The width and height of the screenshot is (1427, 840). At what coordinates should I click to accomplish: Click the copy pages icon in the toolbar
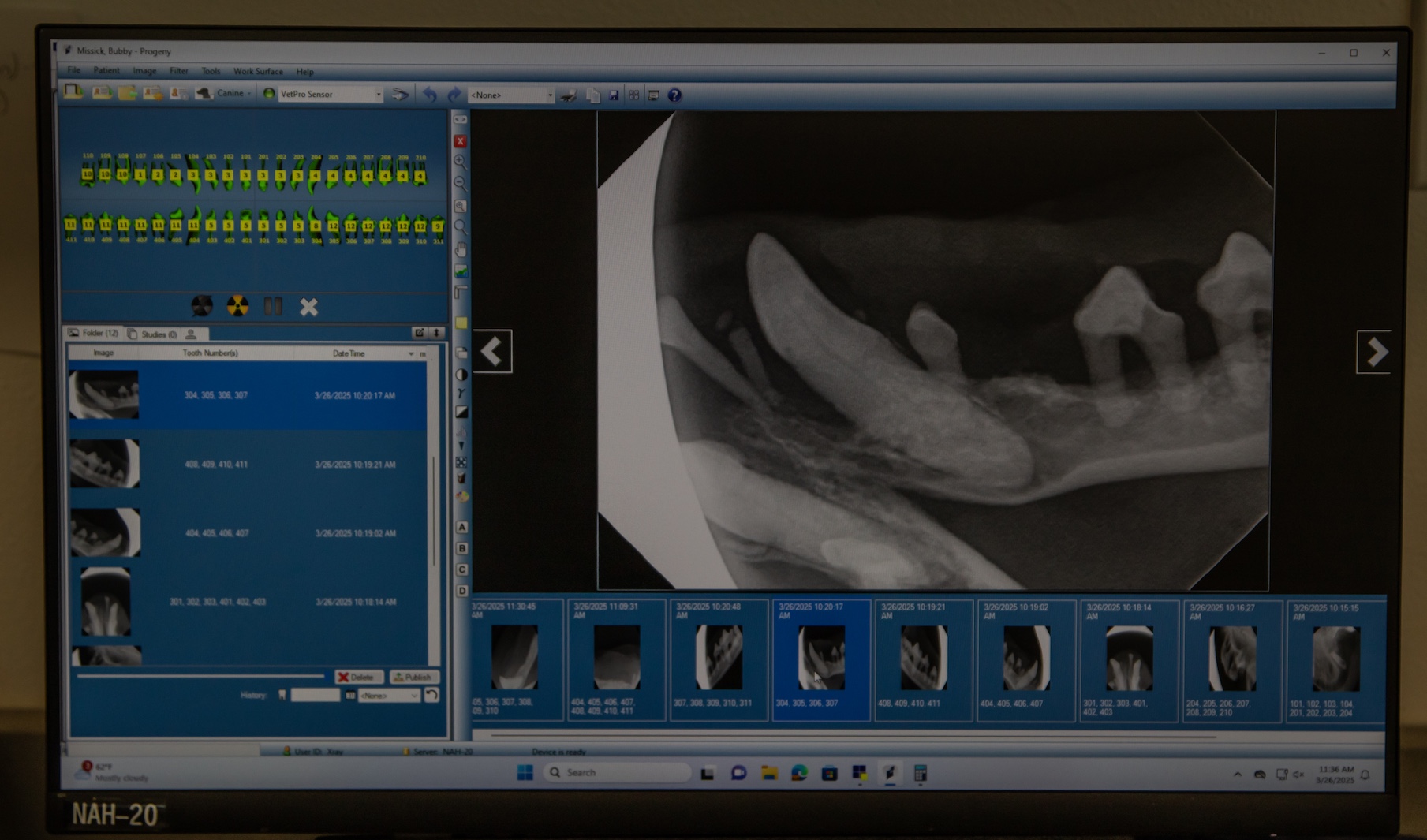coord(593,95)
